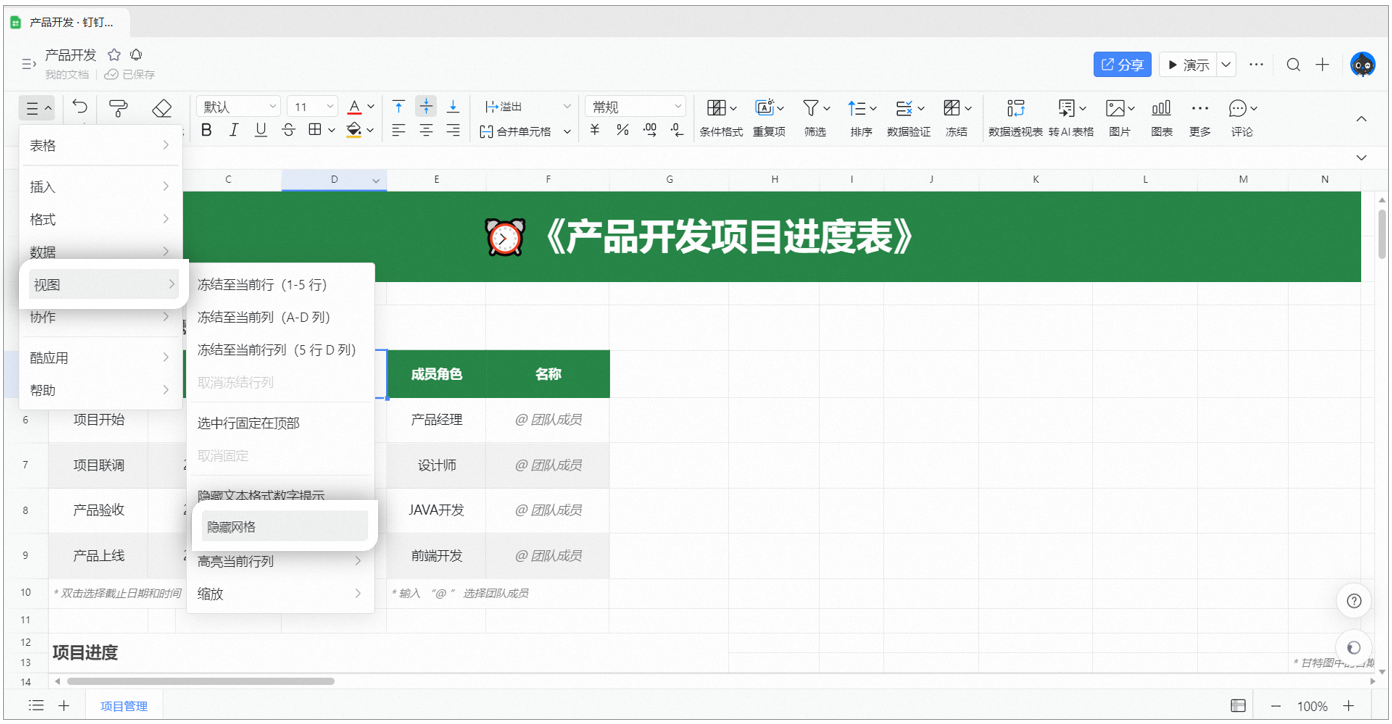This screenshot has height=724, width=1392.
Task: Open the 常规 number format dropdown
Action: (635, 107)
